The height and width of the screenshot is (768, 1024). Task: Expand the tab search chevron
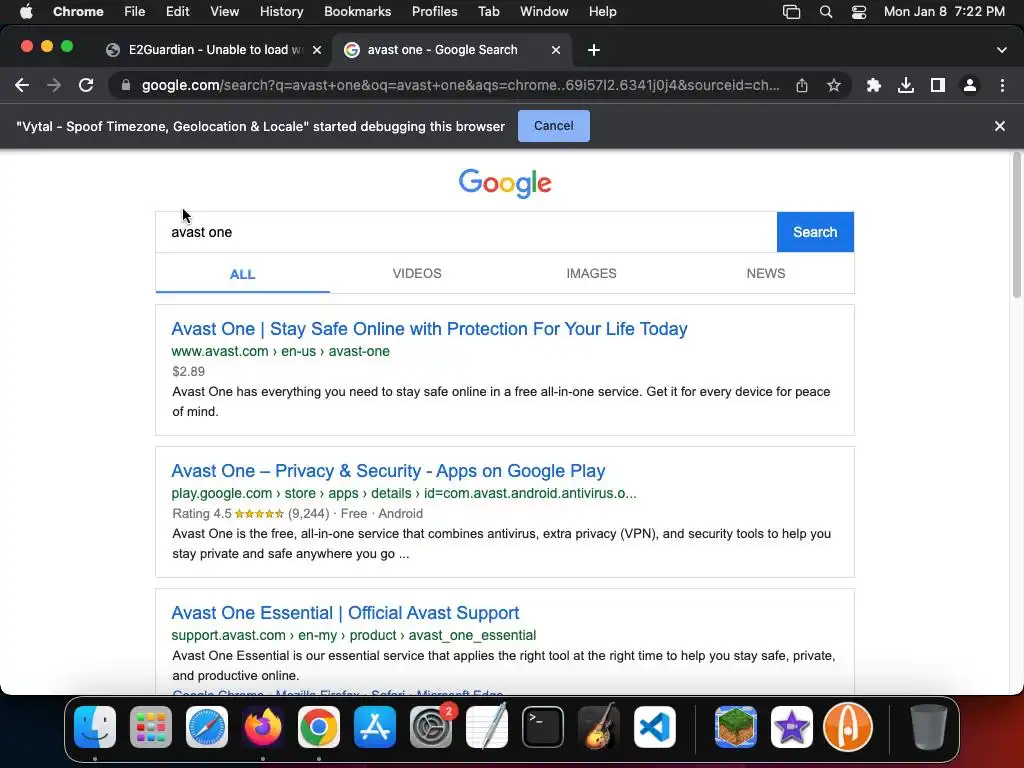pos(1002,50)
